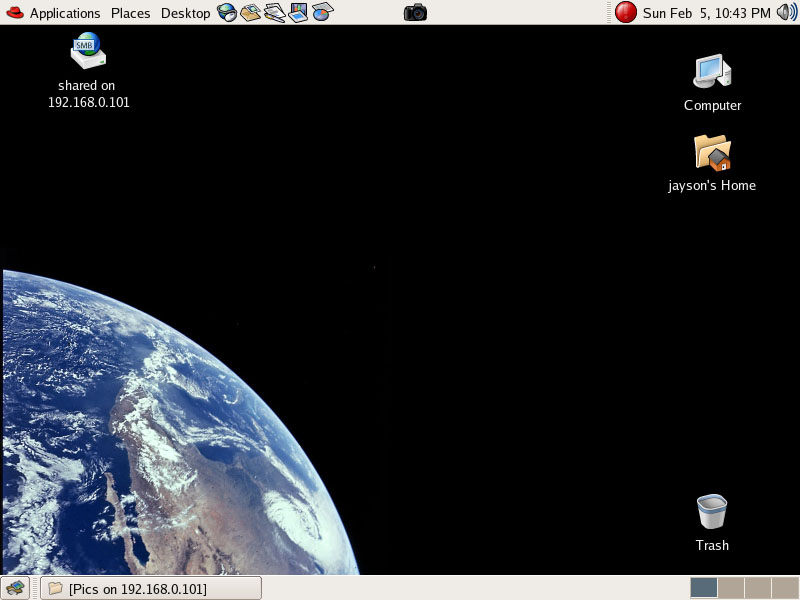Viewport: 800px width, 600px height.
Task: Click the clock showing Sun Feb 5
Action: click(707, 13)
